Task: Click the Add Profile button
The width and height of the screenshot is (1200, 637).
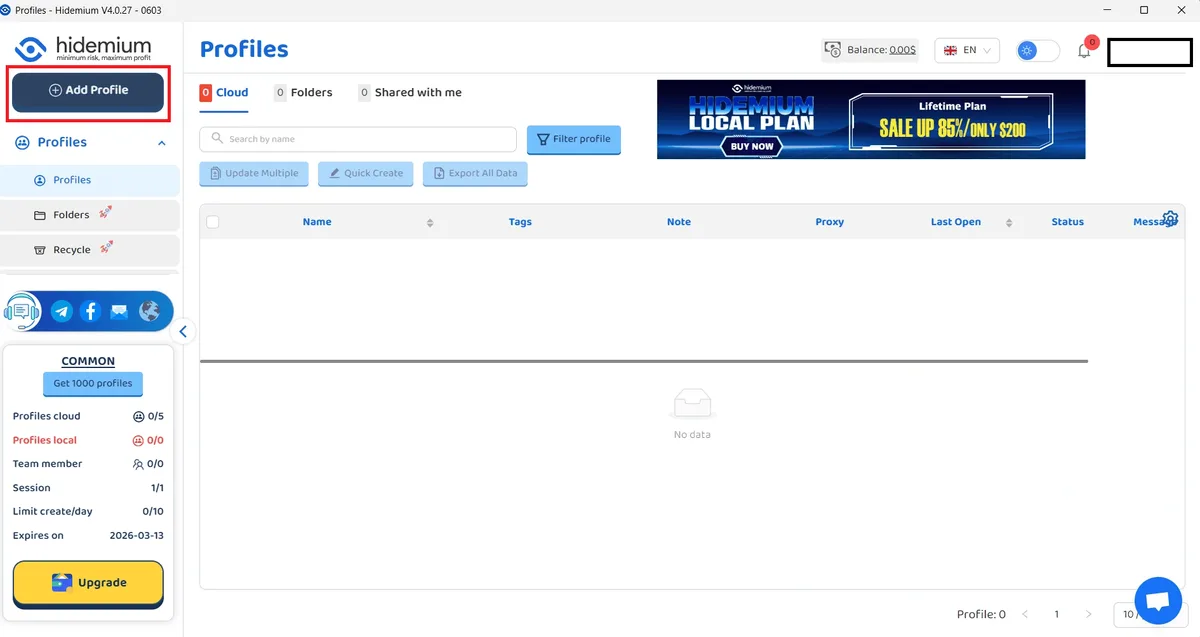Action: pos(89,91)
